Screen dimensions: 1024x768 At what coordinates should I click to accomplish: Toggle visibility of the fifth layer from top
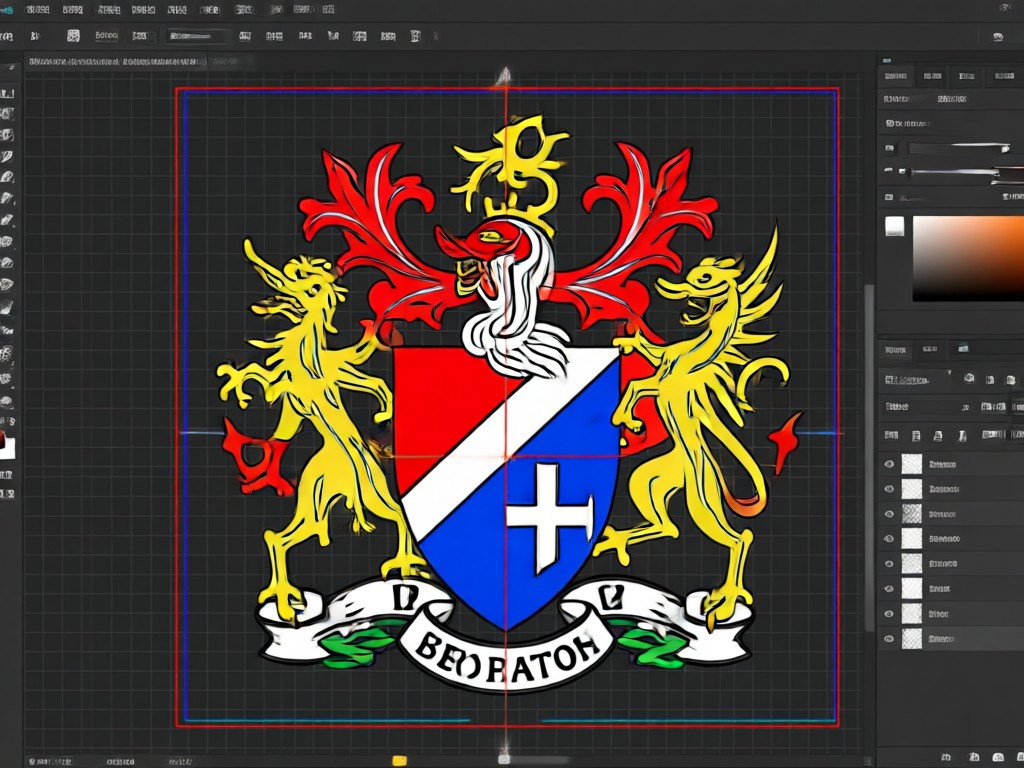889,564
